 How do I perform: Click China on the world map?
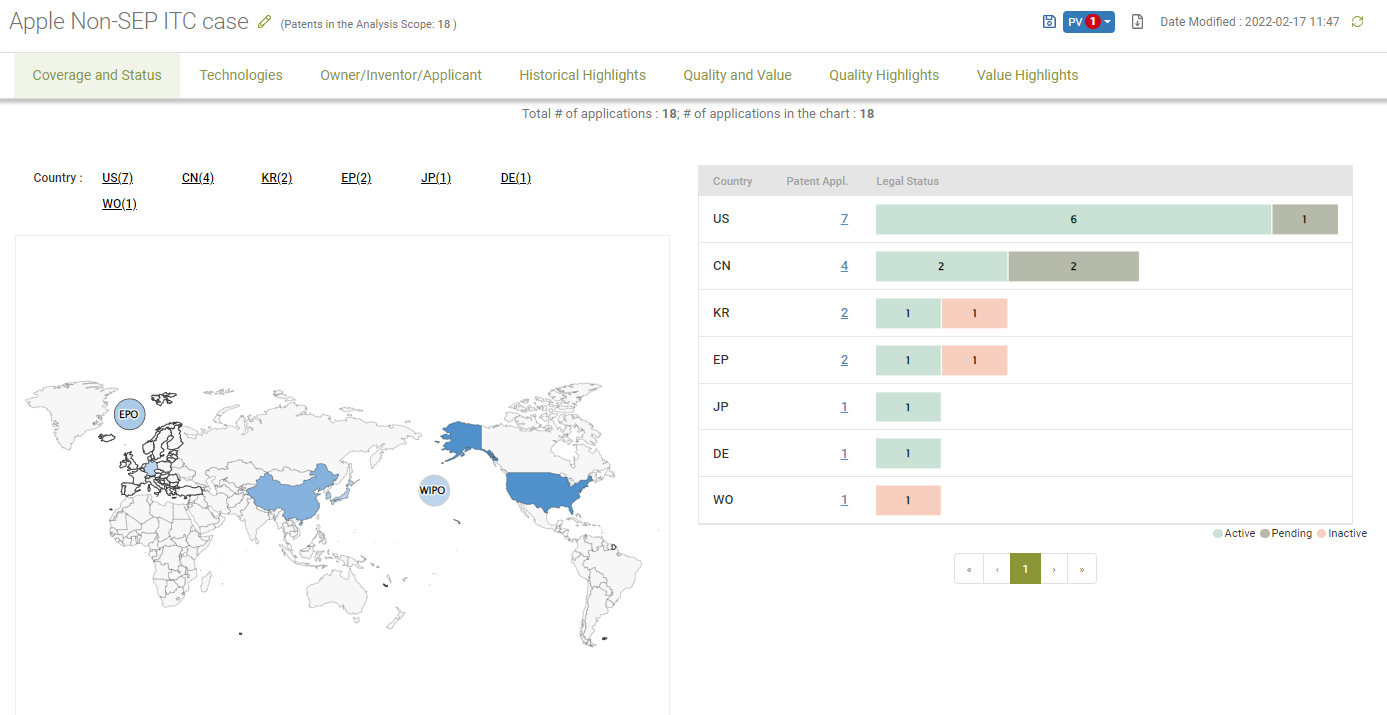pos(290,492)
